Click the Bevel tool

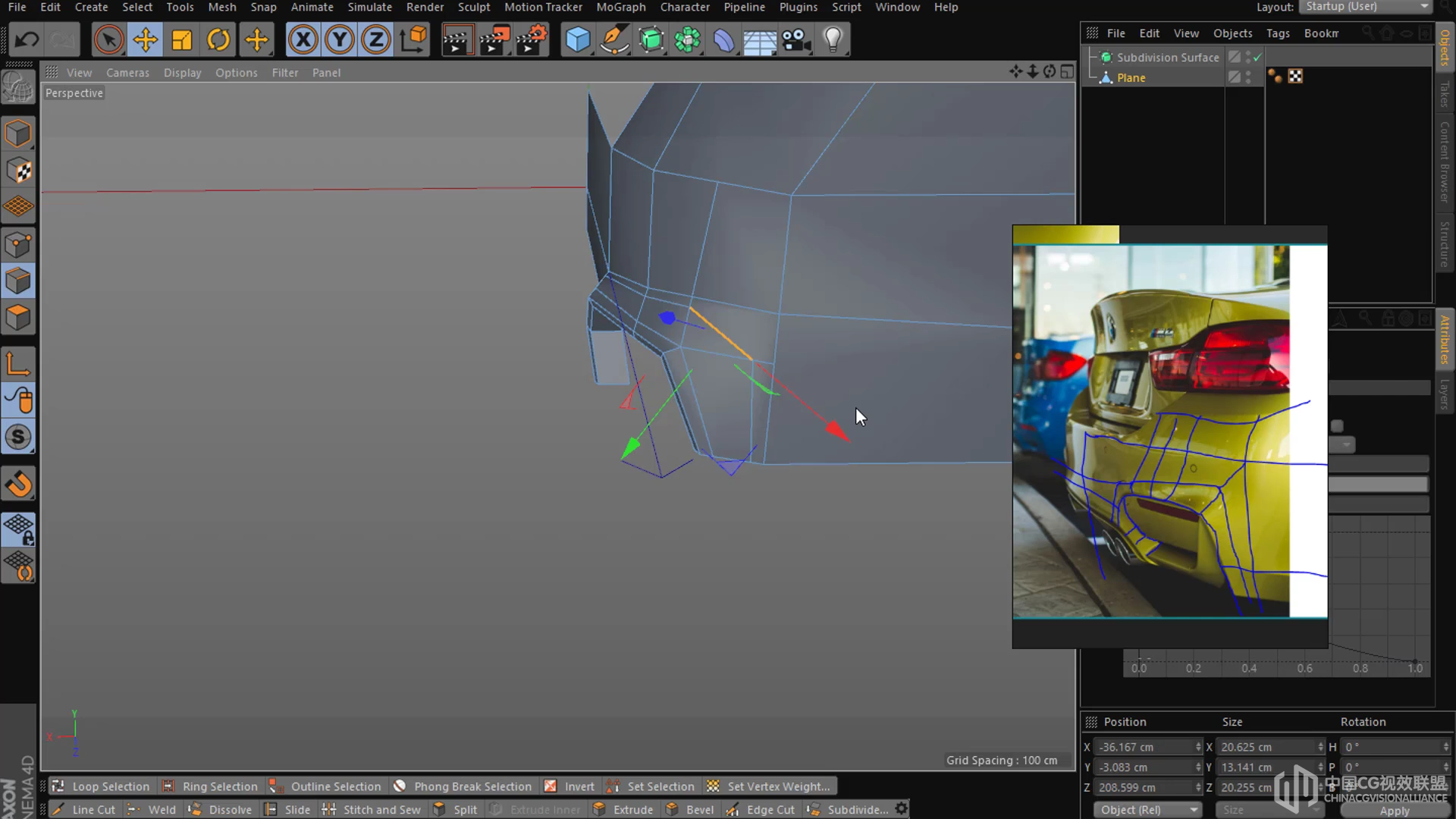(x=690, y=809)
